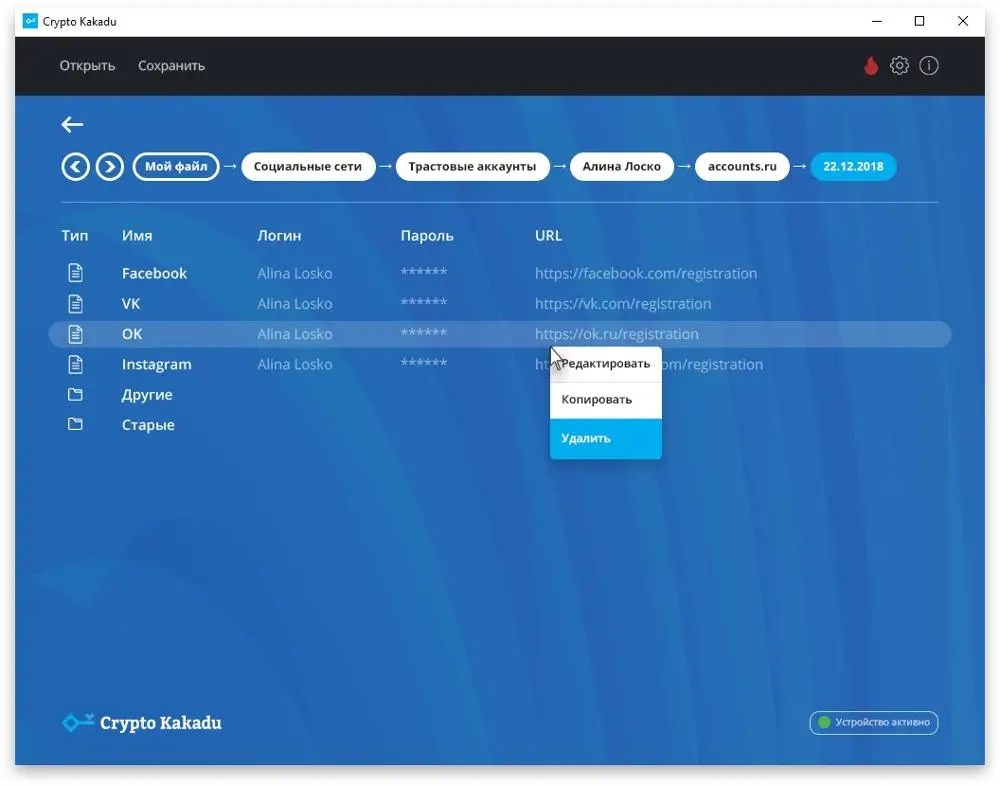Viewport: 1000px width, 786px height.
Task: Open settings via the gear icon
Action: [899, 65]
